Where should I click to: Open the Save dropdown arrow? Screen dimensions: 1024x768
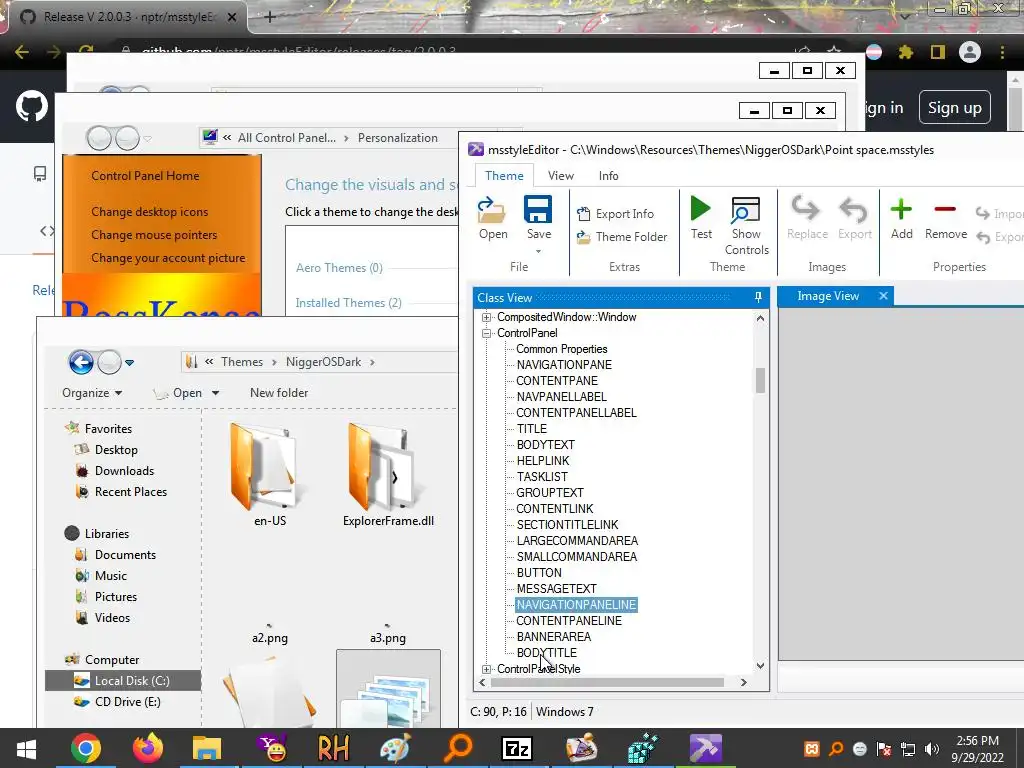[x=538, y=251]
